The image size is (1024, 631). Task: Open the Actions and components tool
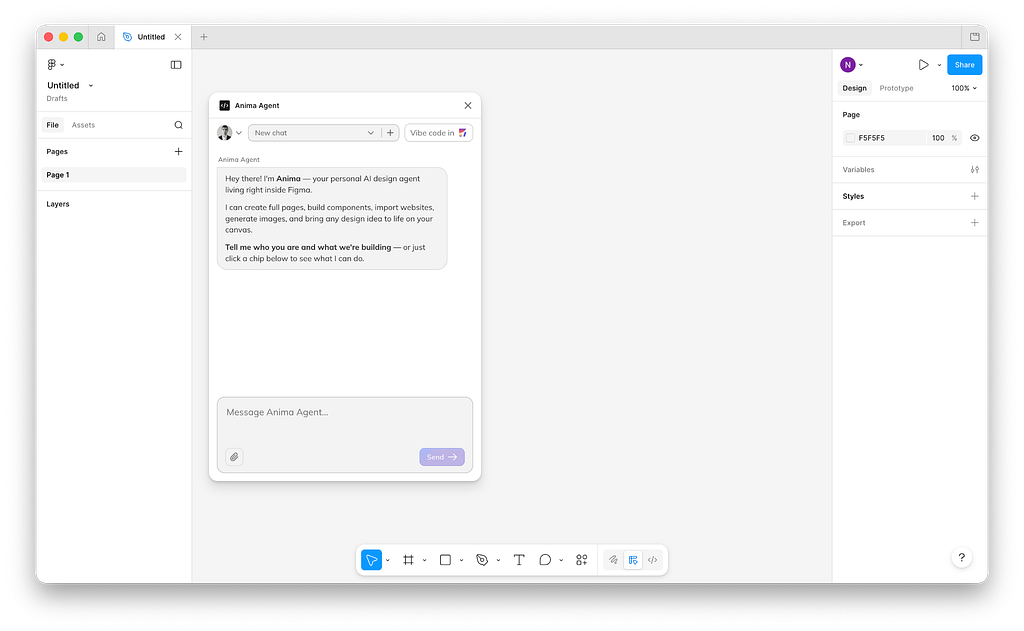[581, 560]
